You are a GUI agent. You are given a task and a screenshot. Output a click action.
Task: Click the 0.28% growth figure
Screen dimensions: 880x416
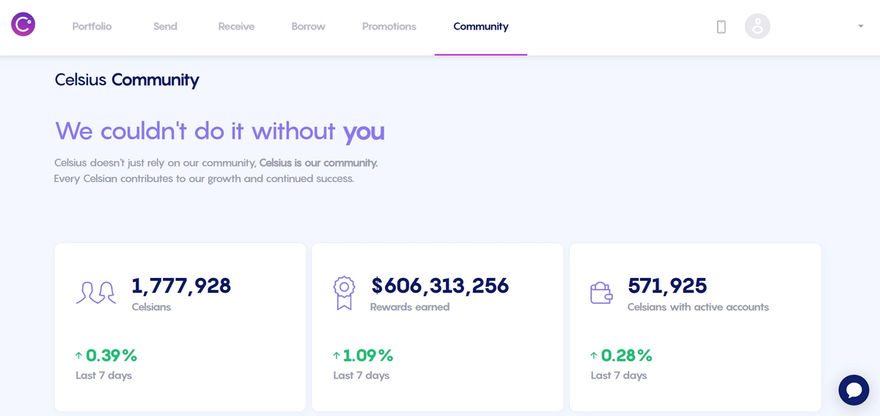[626, 355]
